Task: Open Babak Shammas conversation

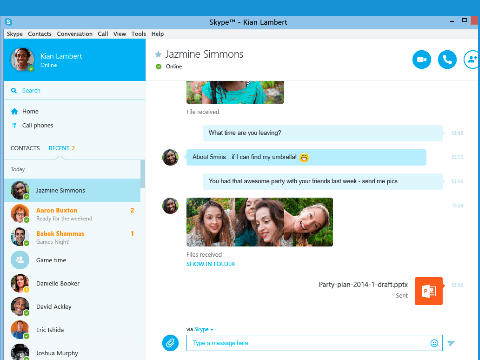Action: tap(72, 237)
